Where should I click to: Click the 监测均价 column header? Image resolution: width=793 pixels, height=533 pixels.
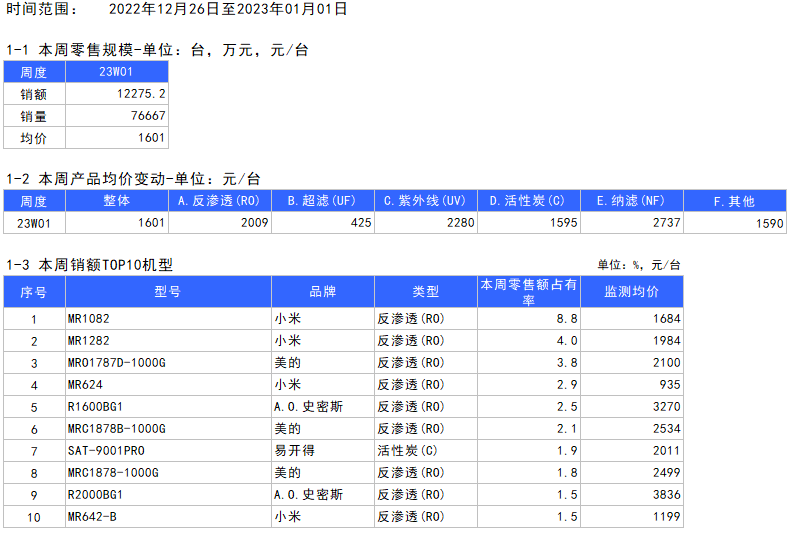click(632, 291)
